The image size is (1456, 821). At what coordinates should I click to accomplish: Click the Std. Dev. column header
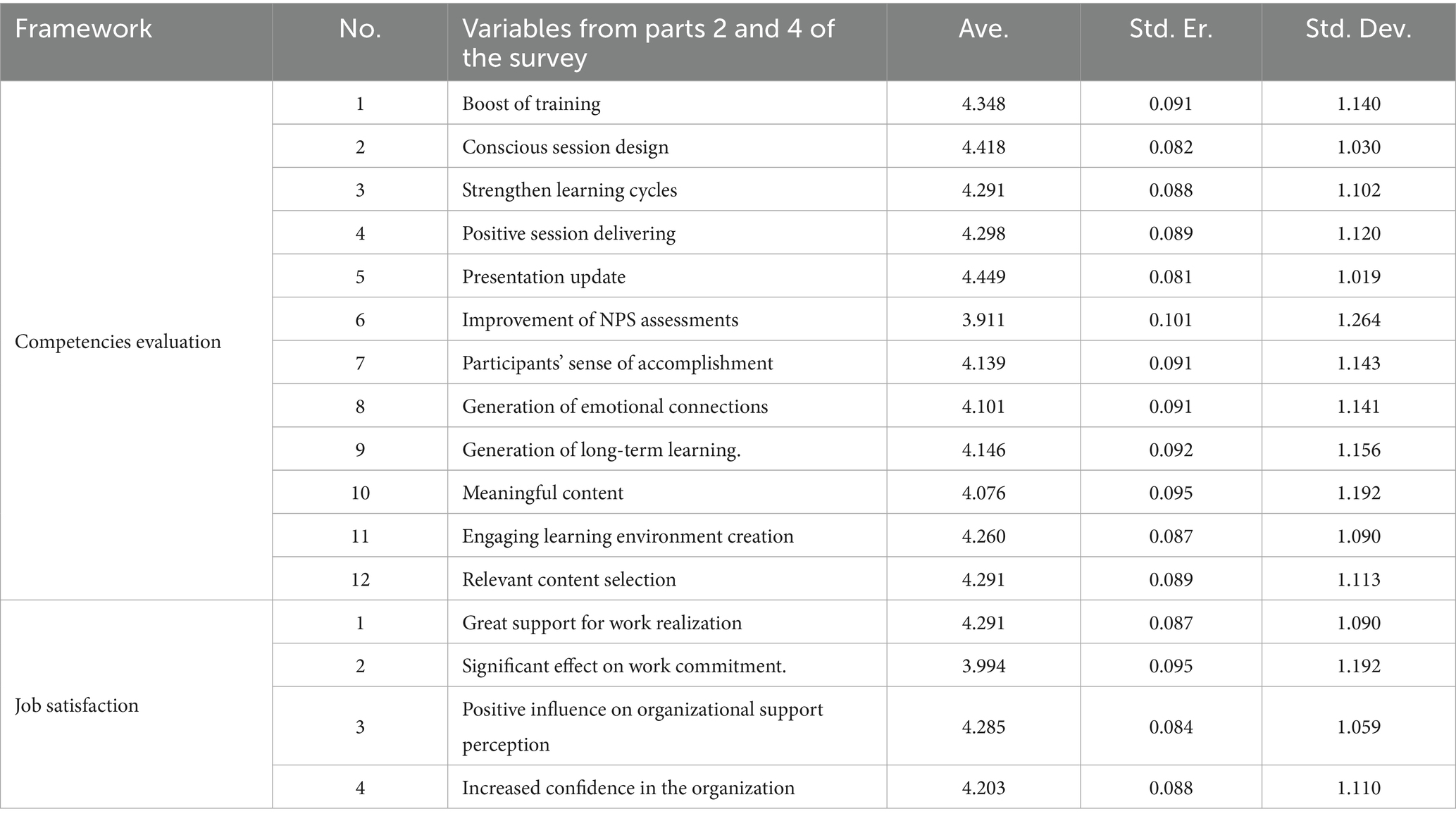click(1358, 29)
